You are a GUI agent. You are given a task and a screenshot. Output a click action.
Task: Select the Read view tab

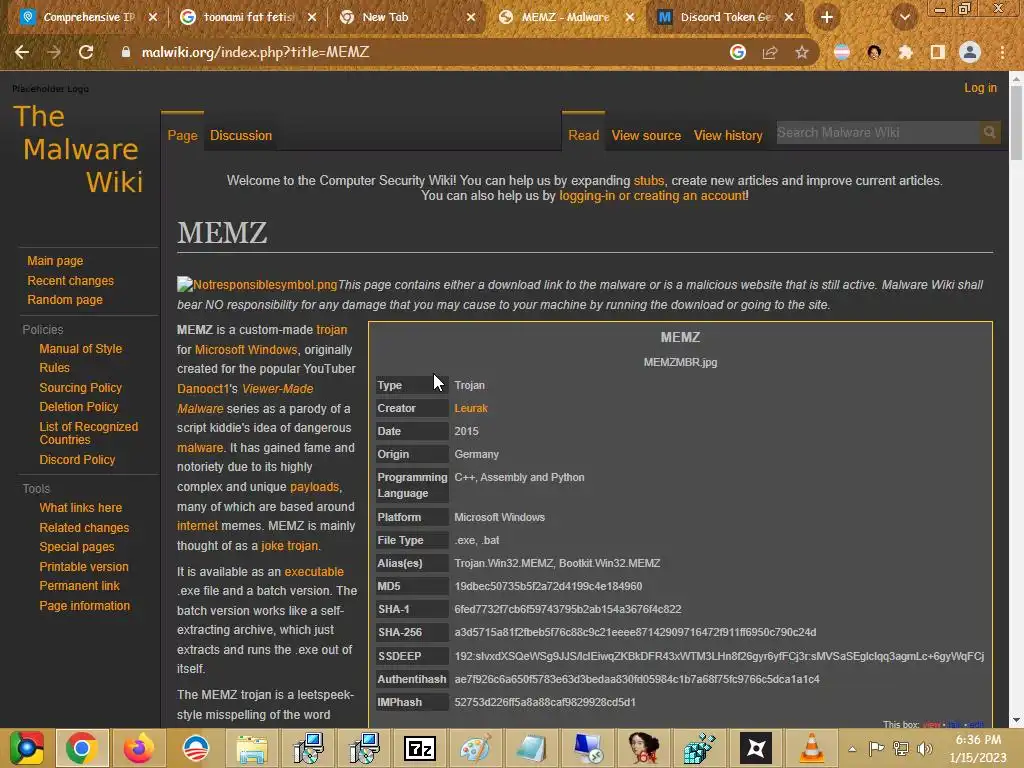pyautogui.click(x=583, y=135)
